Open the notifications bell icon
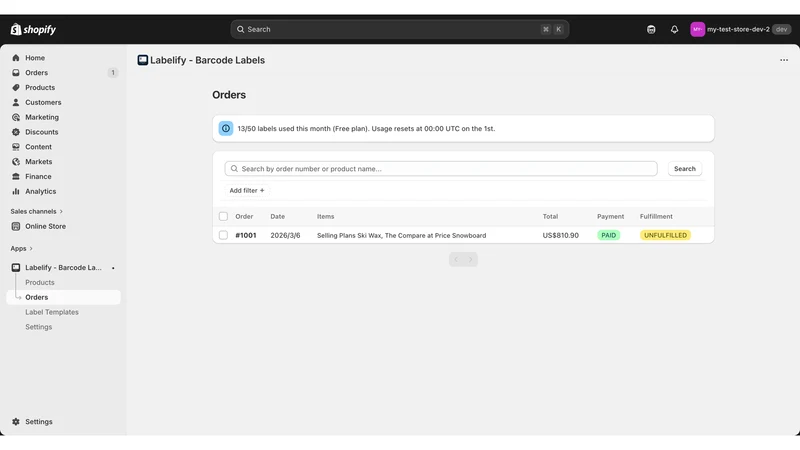Viewport: 800px width, 450px height. pyautogui.click(x=674, y=30)
